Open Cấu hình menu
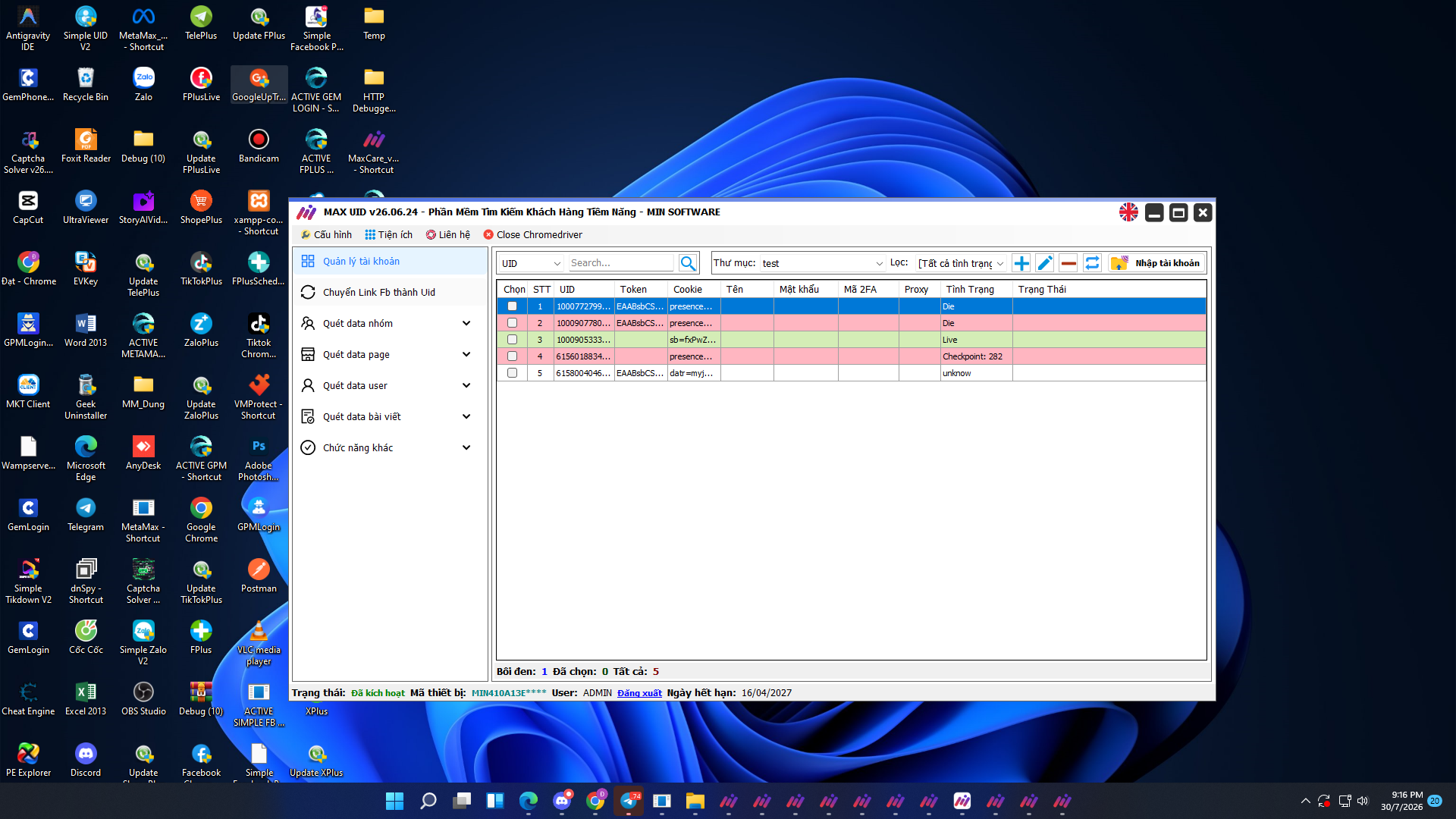This screenshot has height=819, width=1456. point(326,234)
